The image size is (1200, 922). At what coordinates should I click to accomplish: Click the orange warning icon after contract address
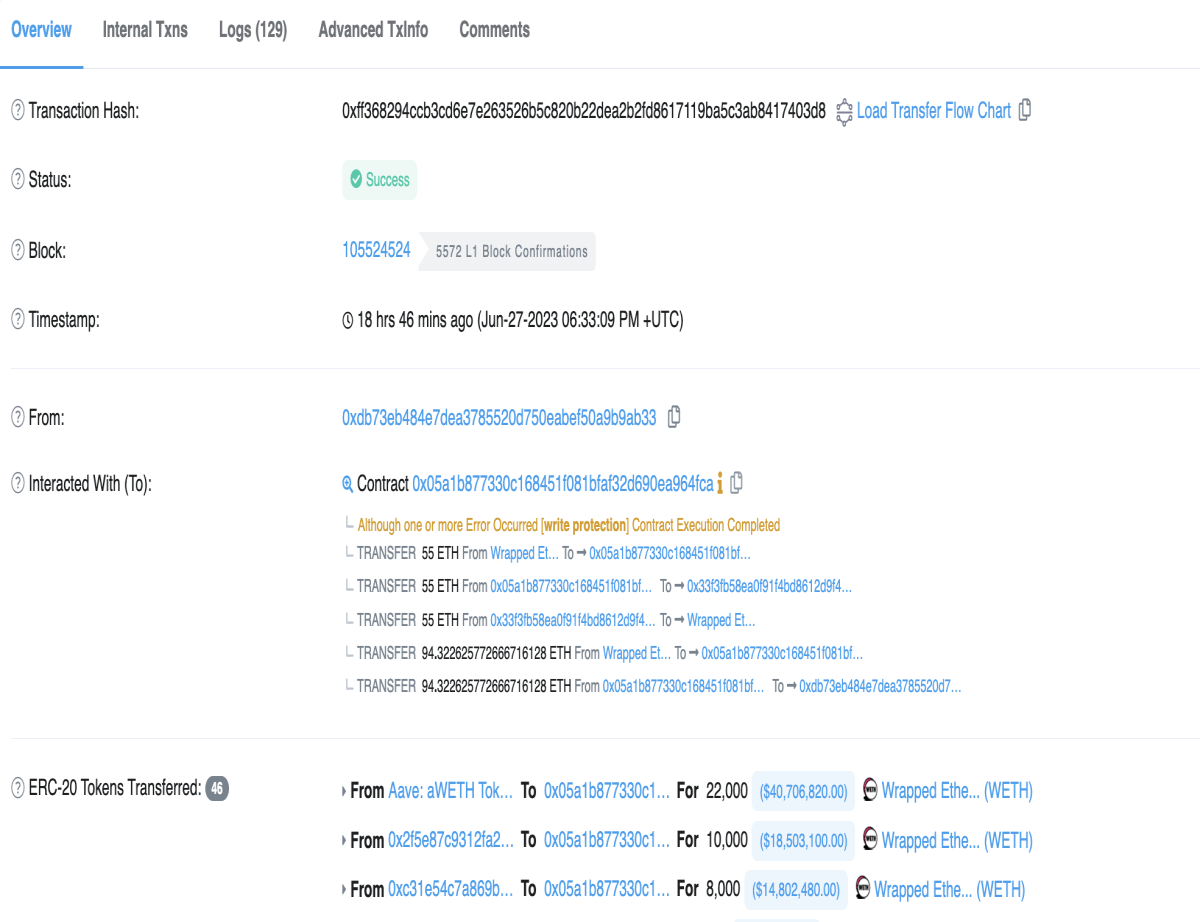point(720,484)
